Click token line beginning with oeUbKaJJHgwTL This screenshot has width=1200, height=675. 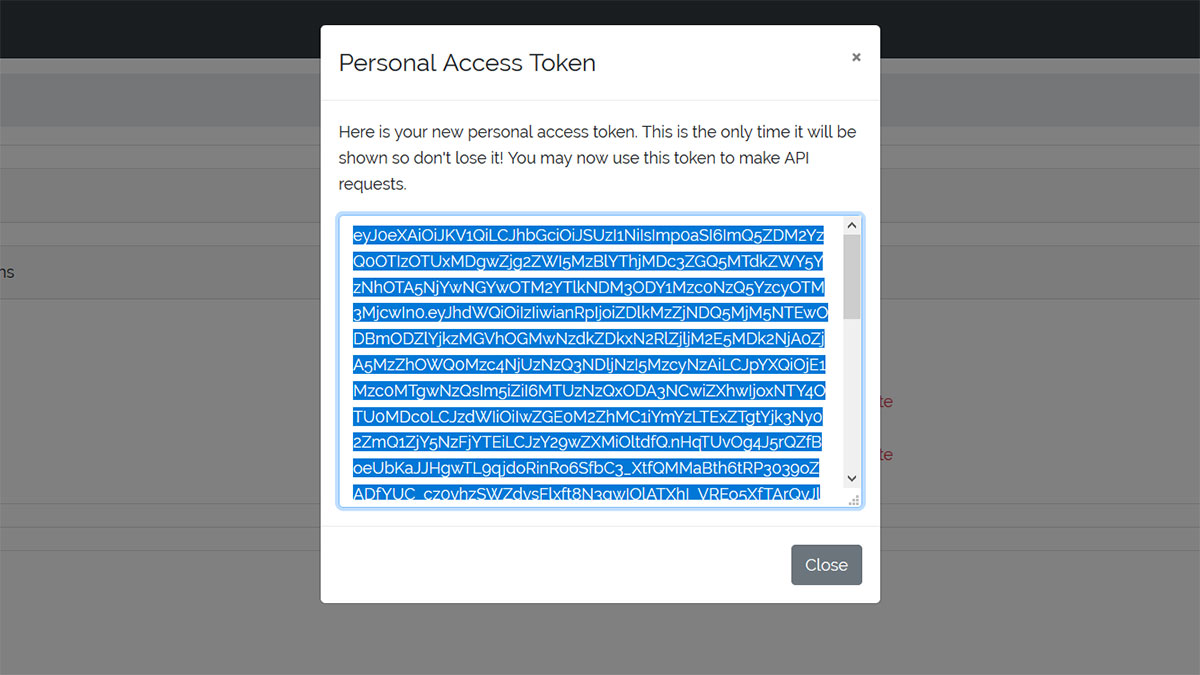588,468
